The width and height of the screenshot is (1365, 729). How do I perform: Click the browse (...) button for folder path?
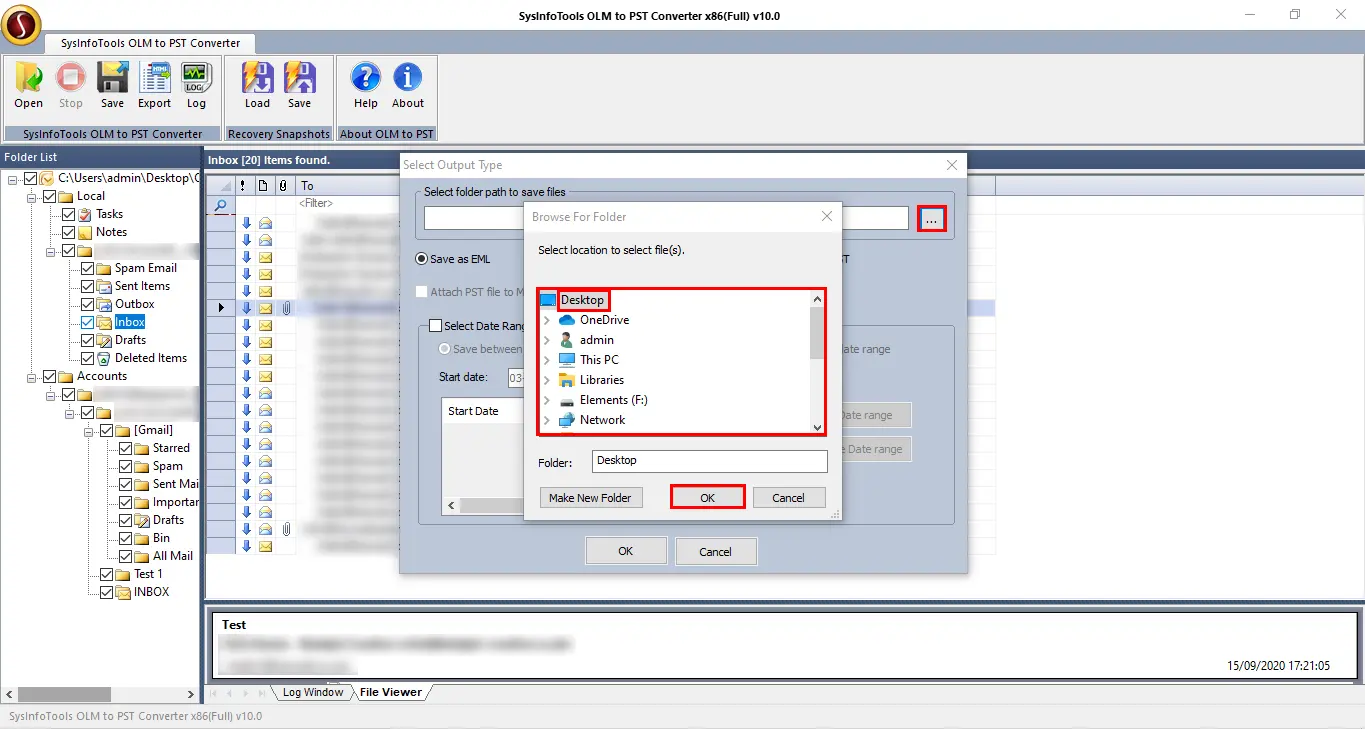click(x=932, y=218)
